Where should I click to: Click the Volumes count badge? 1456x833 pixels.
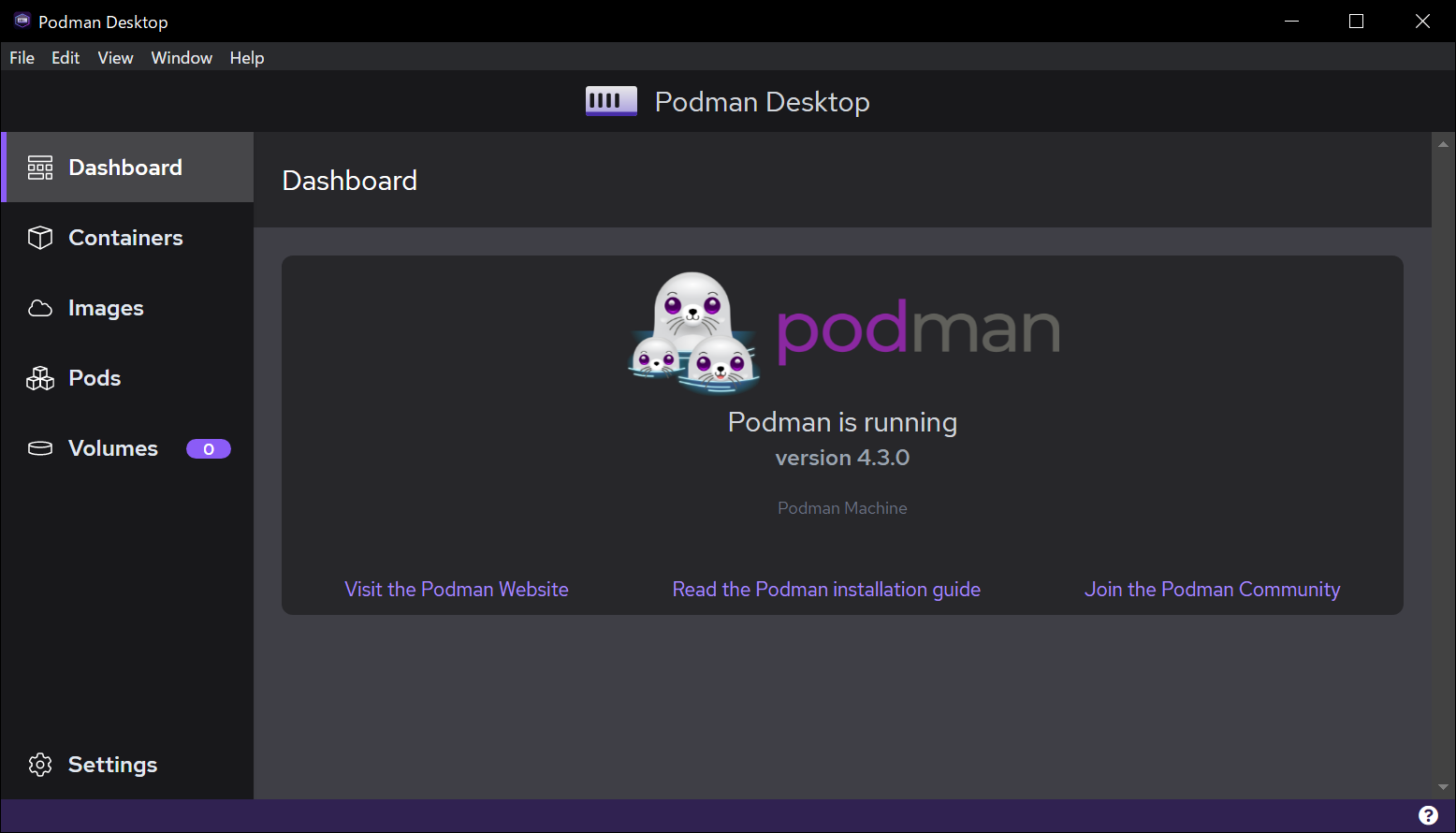coord(209,449)
